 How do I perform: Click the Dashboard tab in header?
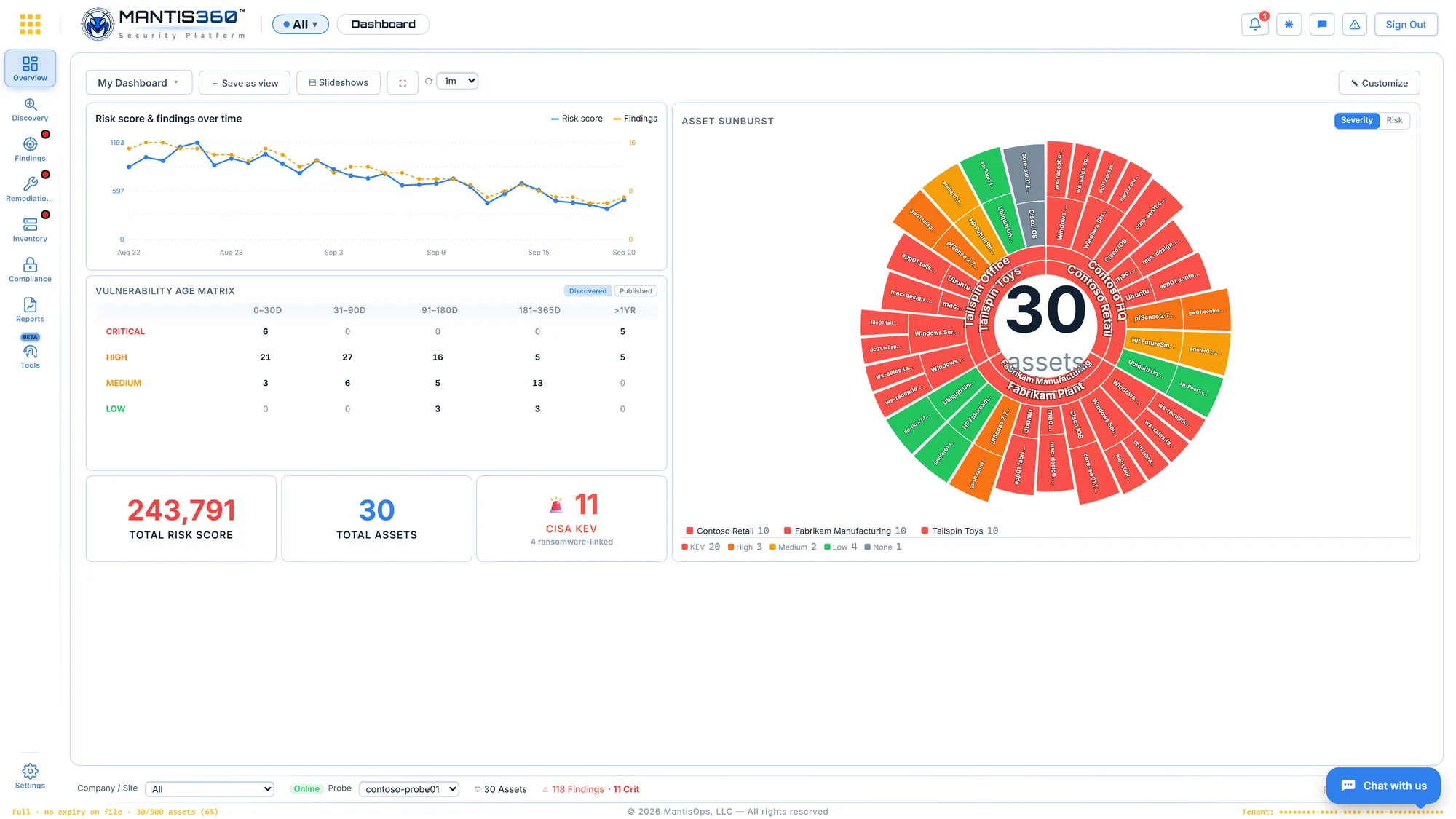383,25
